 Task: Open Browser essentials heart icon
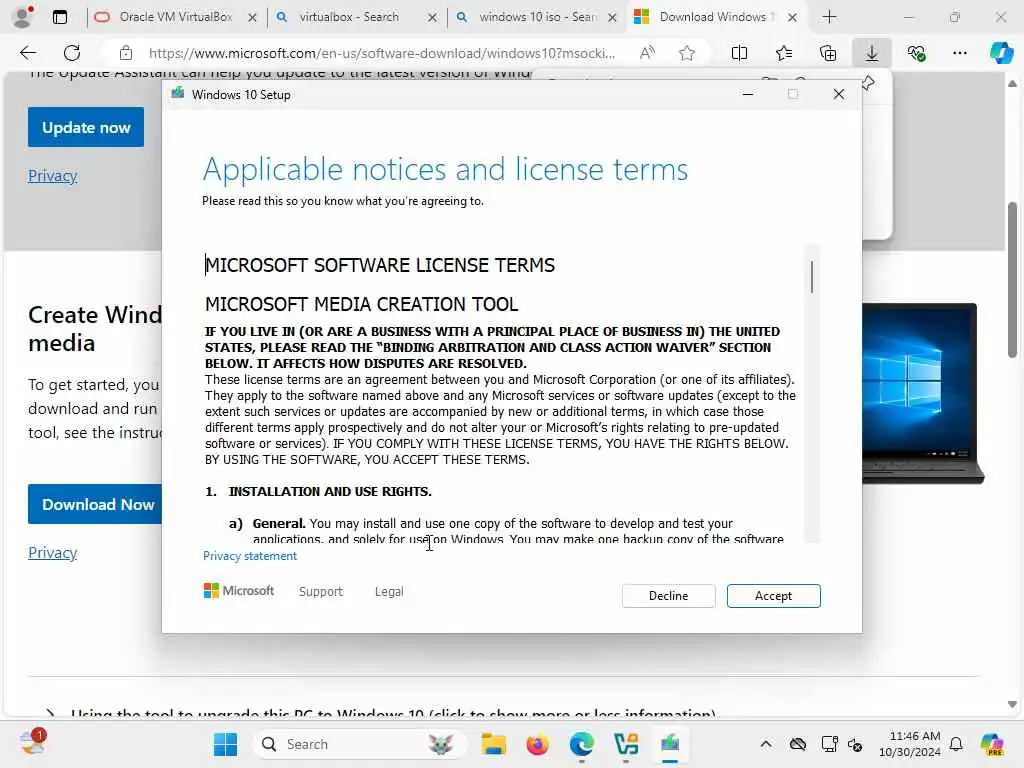click(916, 53)
